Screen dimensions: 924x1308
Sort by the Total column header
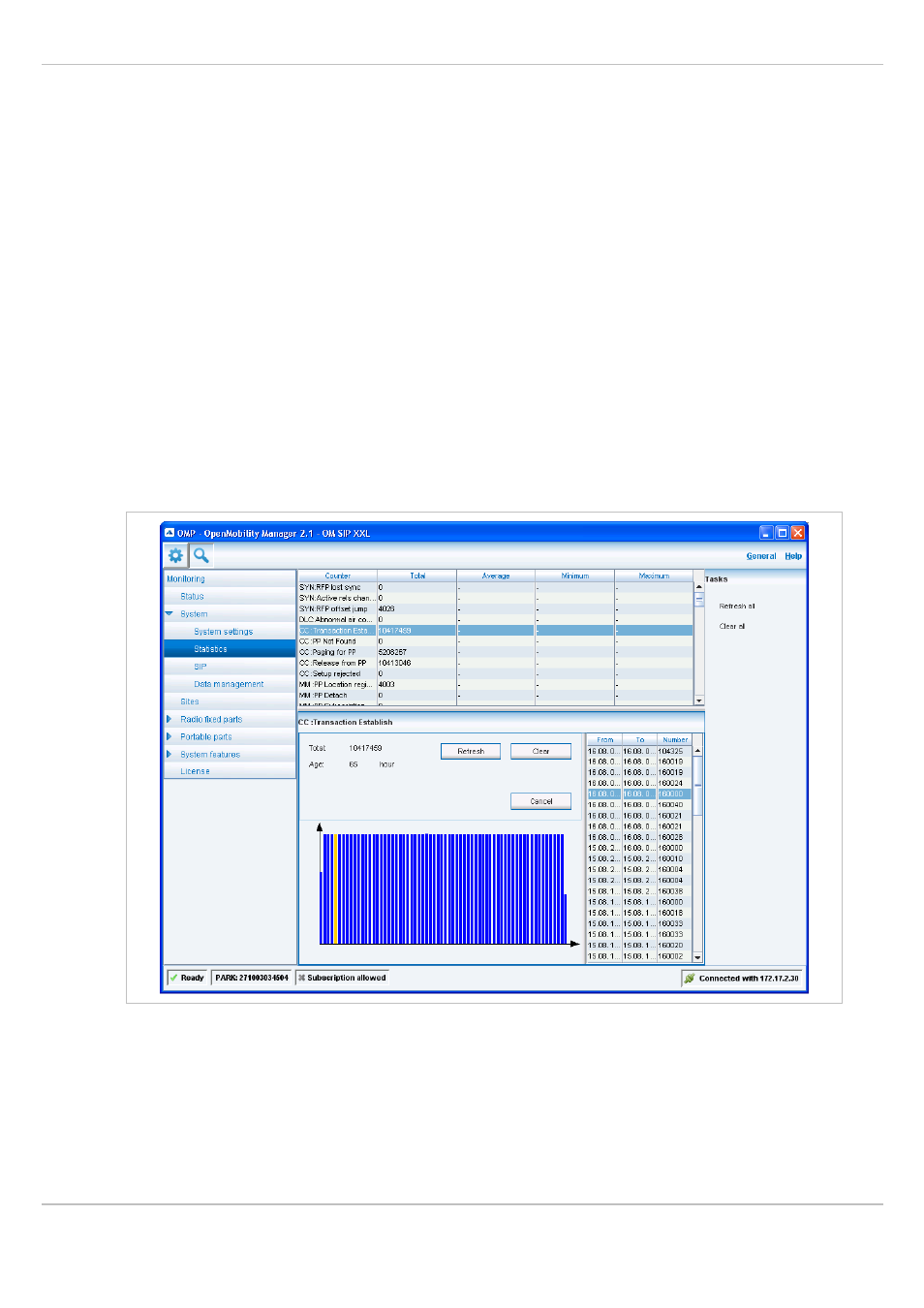point(417,576)
